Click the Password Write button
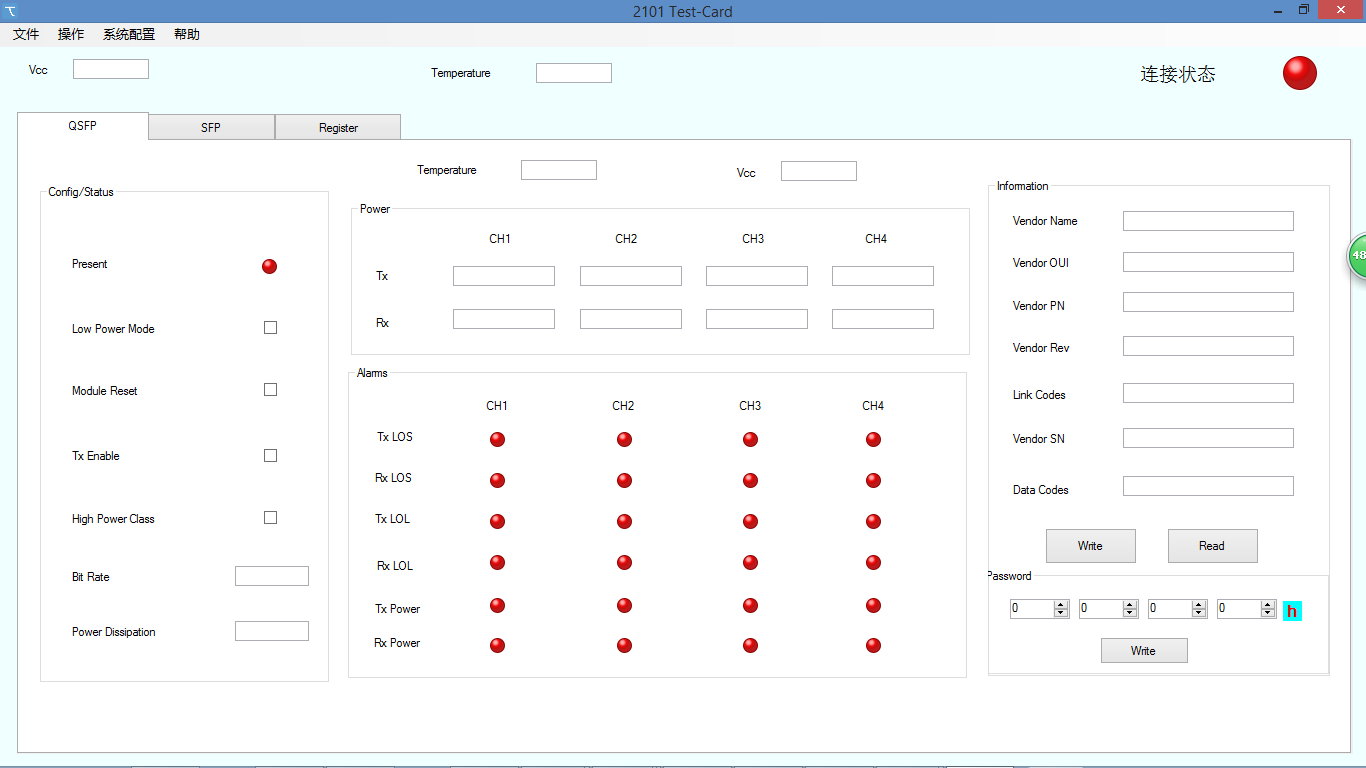The height and width of the screenshot is (768, 1366). pos(1144,651)
